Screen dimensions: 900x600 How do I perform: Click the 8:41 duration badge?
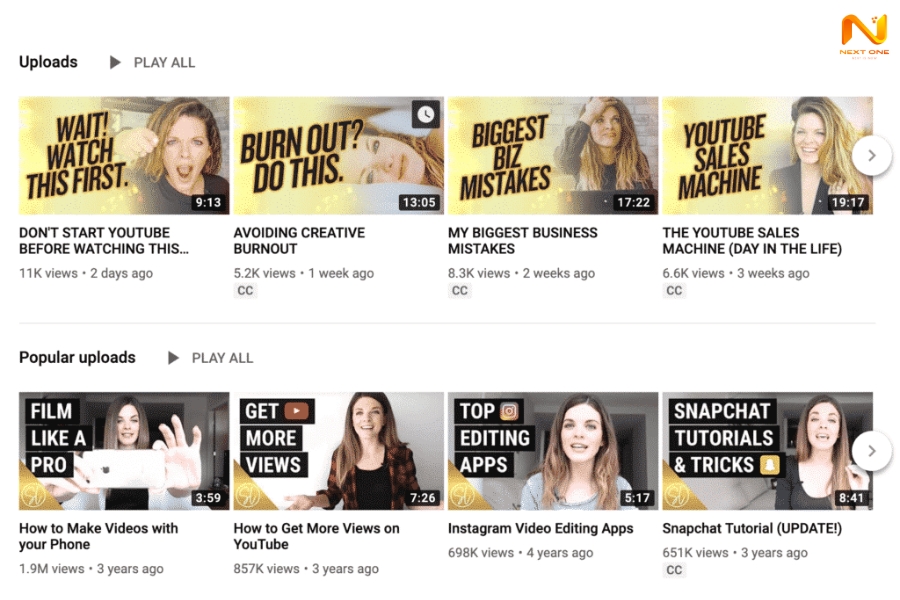pyautogui.click(x=851, y=498)
